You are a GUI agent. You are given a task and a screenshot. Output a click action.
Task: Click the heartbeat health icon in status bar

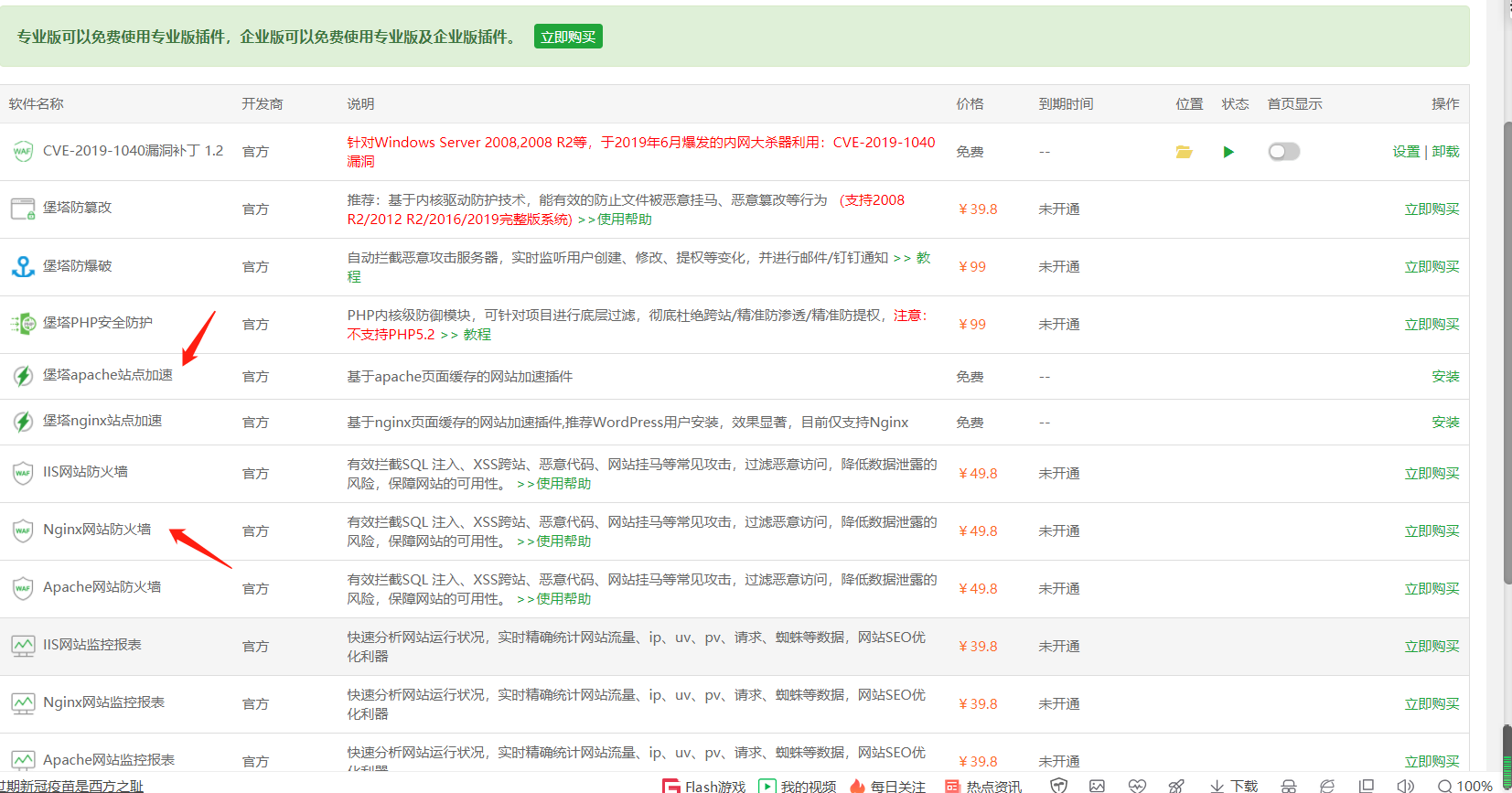click(1137, 786)
